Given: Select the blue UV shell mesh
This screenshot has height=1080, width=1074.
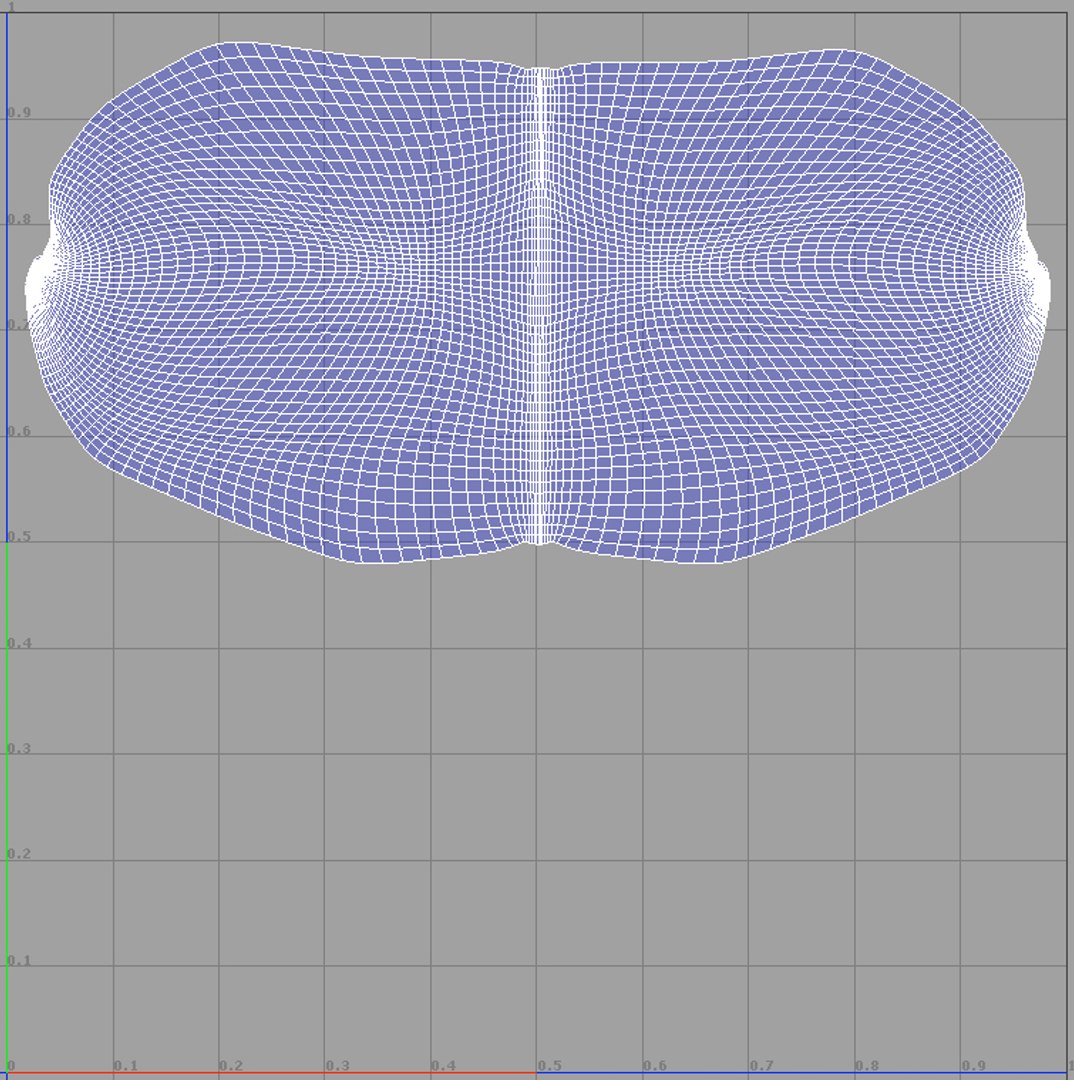Looking at the screenshot, I should 537,303.
